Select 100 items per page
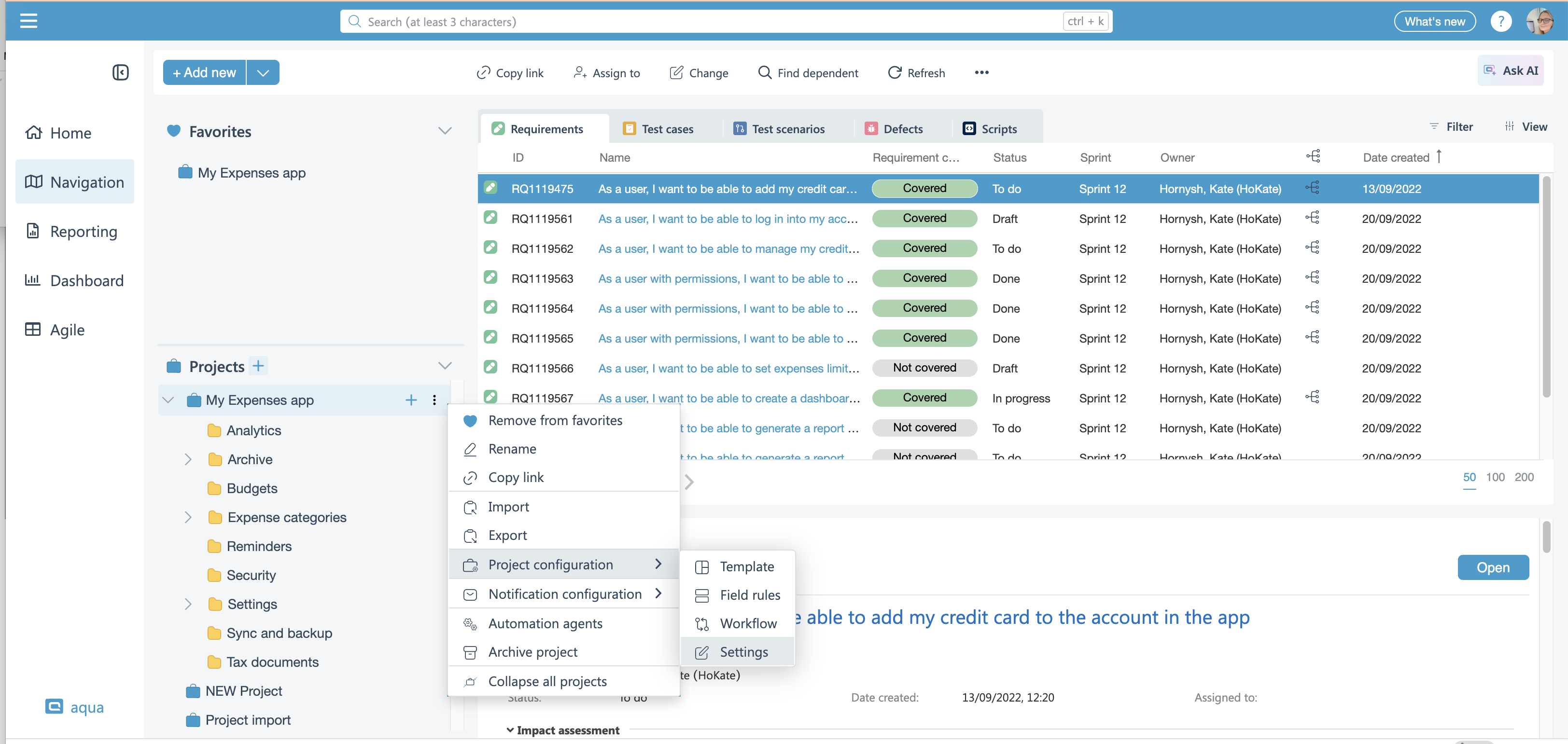The width and height of the screenshot is (1568, 744). click(1495, 477)
